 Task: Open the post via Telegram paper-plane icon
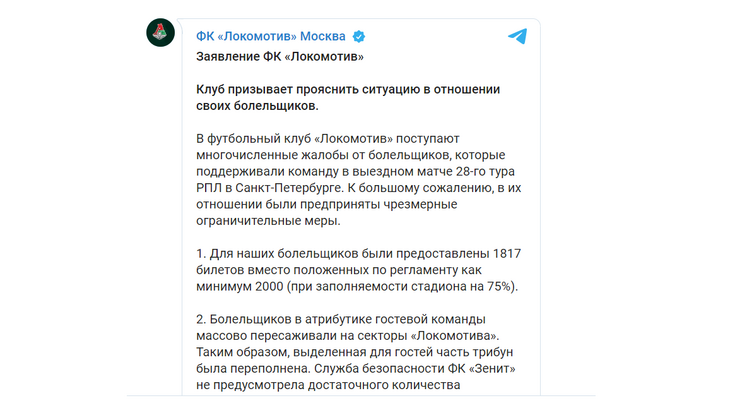[516, 37]
